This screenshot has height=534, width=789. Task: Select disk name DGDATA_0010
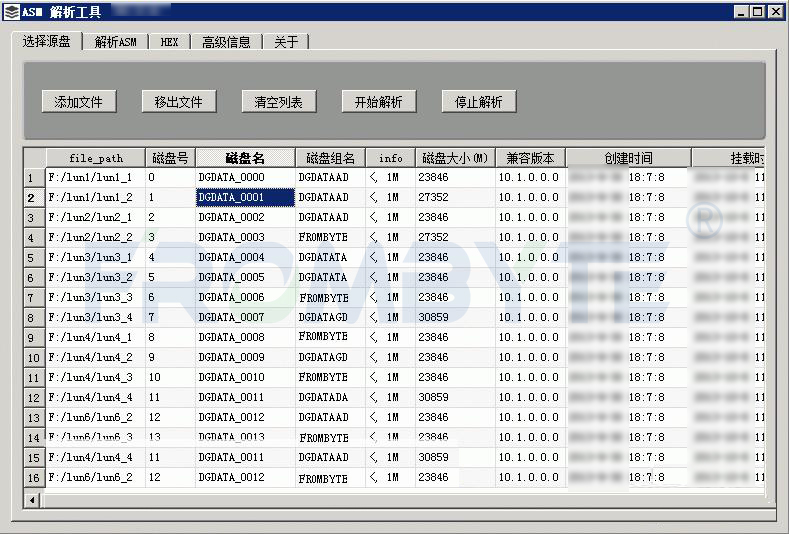[x=245, y=377]
